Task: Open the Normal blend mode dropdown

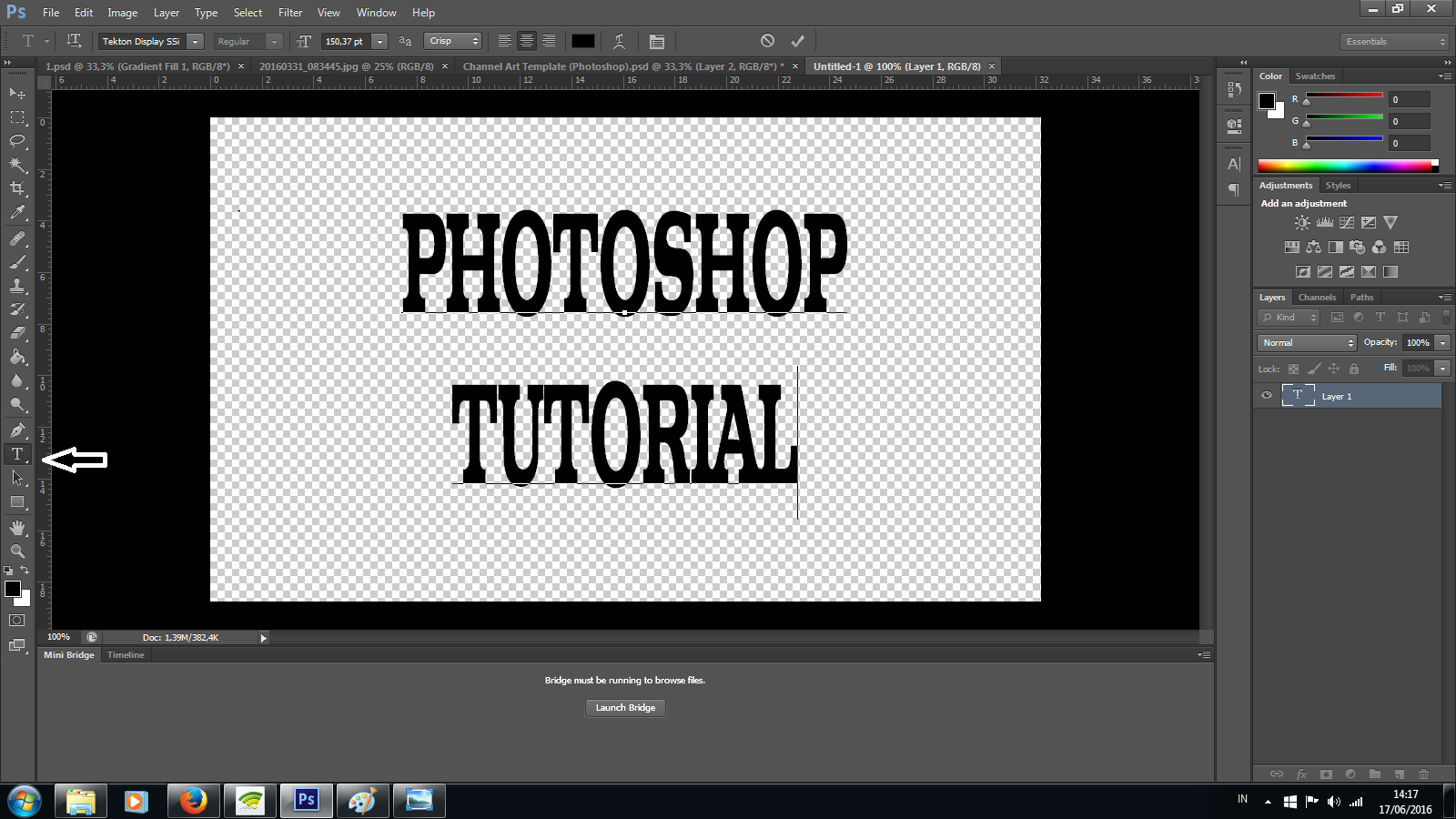Action: 1306,342
